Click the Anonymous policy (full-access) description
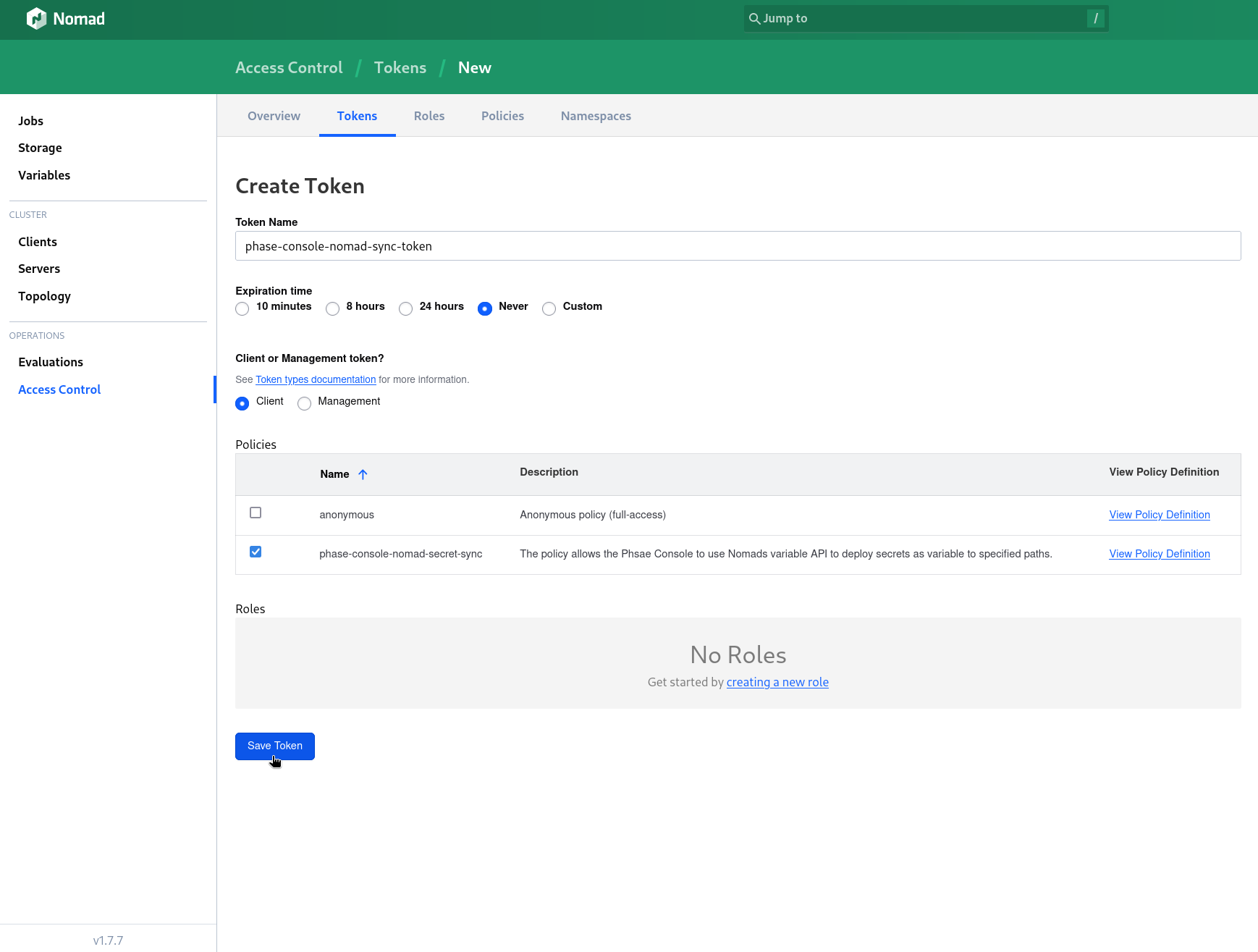Screen dimensions: 1258x952 pos(593,515)
